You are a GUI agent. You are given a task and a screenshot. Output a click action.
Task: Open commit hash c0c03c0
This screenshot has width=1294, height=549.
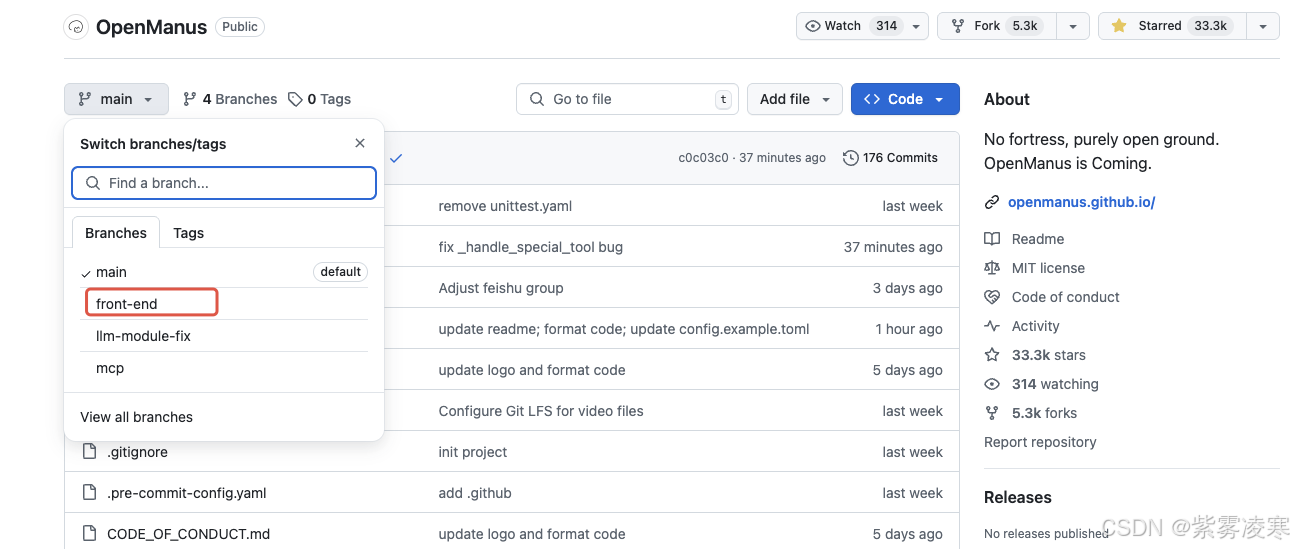click(703, 158)
